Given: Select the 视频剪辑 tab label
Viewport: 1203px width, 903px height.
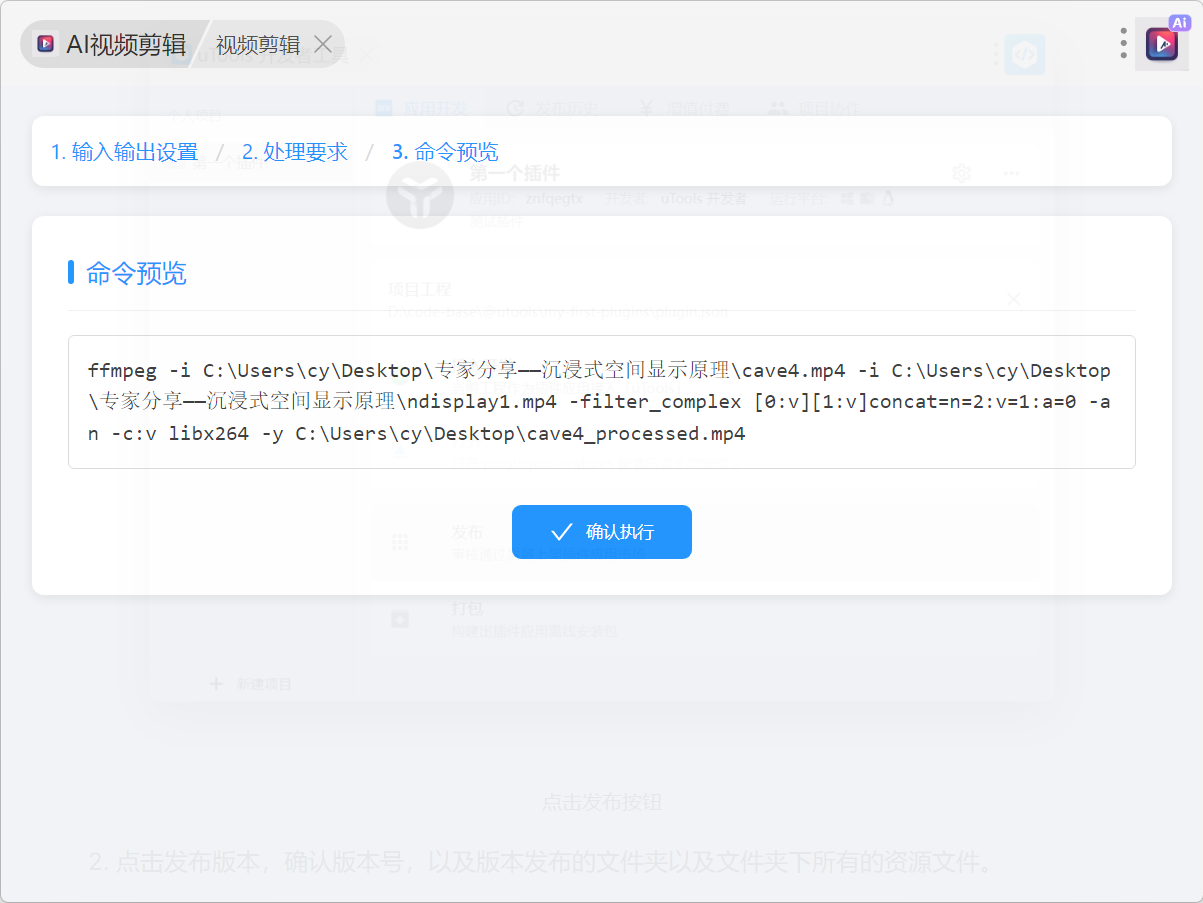Looking at the screenshot, I should 258,45.
